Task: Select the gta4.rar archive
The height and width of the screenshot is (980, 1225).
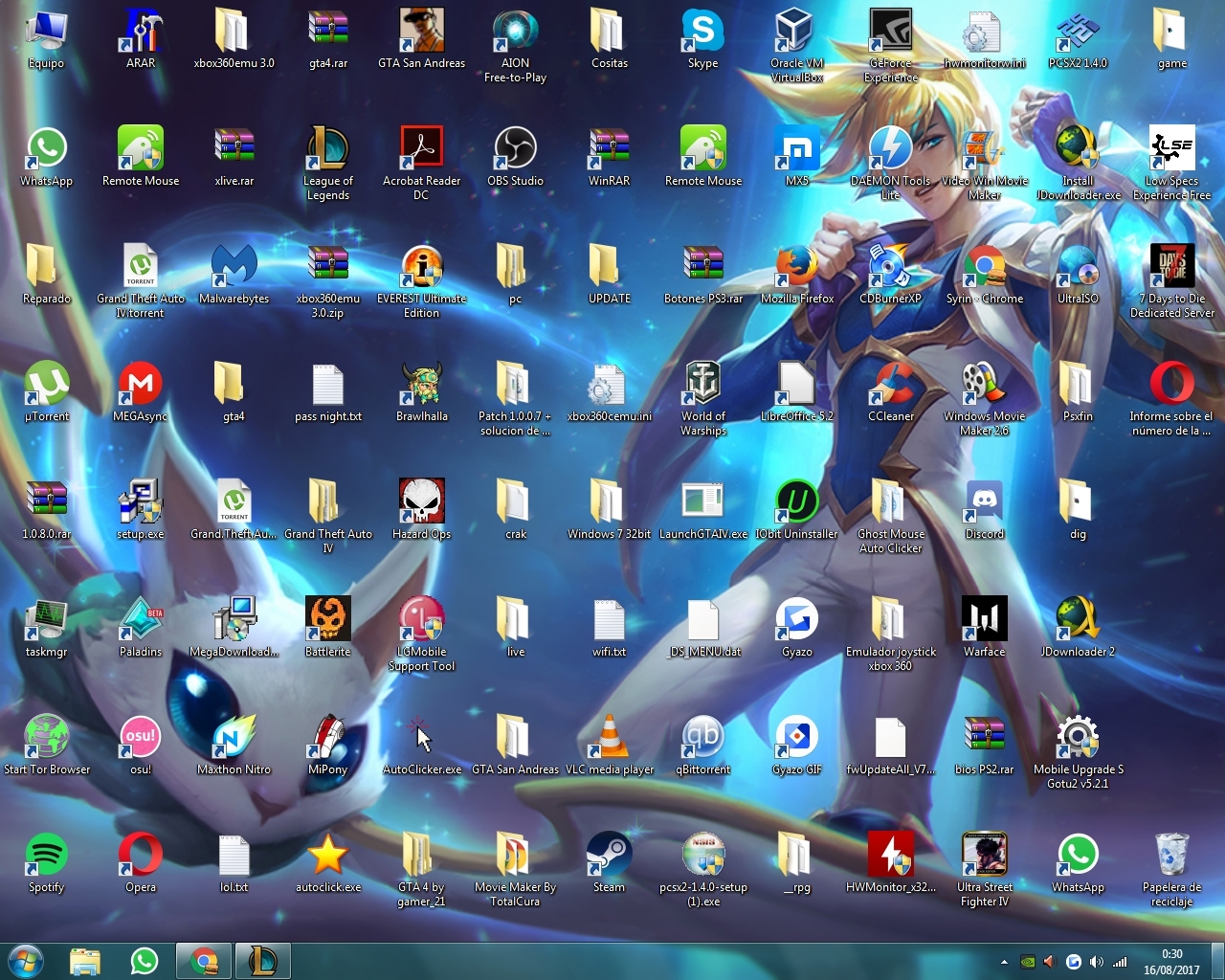Action: tap(328, 30)
